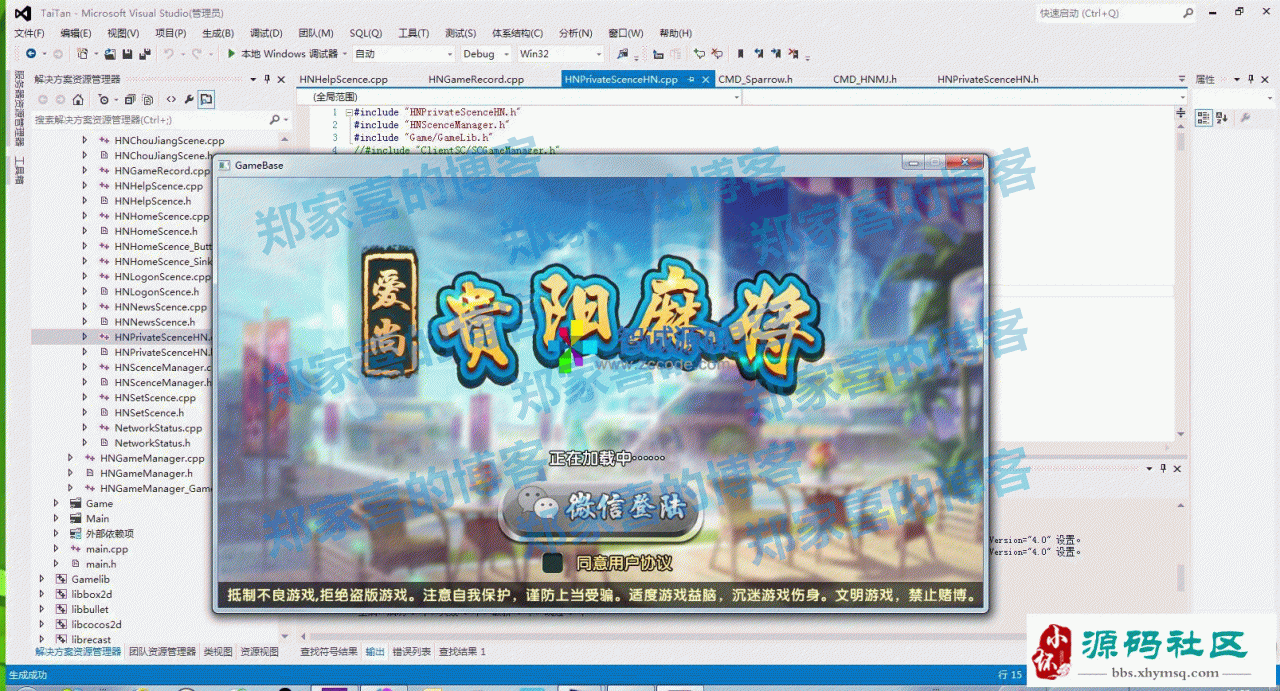
Task: Open the open-documents tab list dropdown
Action: 1182,80
